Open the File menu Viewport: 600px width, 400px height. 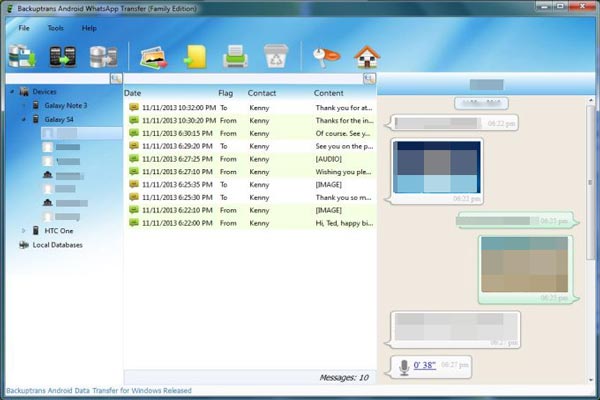(24, 28)
